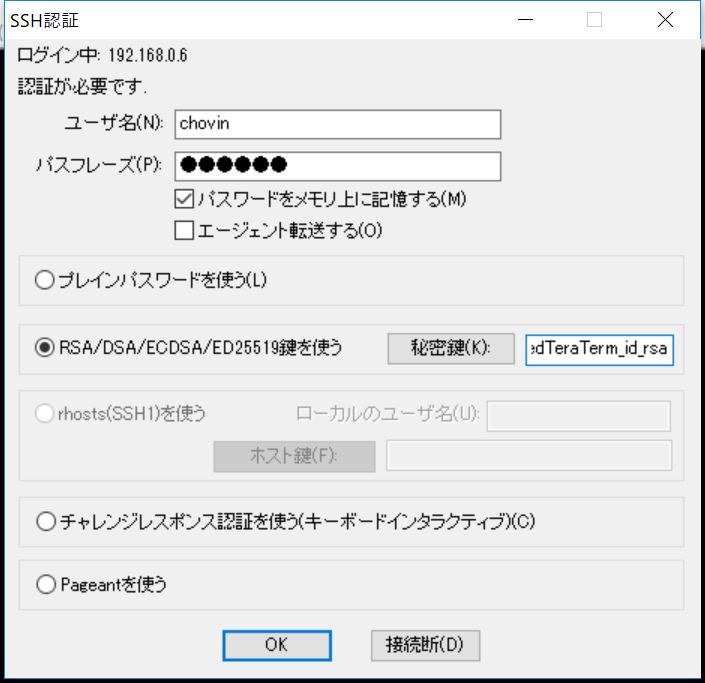Click the ユーザ名 input field containing chovin

point(338,124)
